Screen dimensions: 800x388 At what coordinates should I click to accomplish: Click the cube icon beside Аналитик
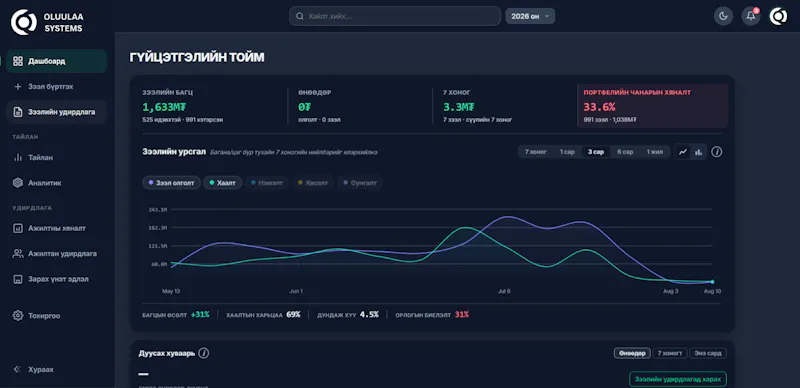coord(18,182)
